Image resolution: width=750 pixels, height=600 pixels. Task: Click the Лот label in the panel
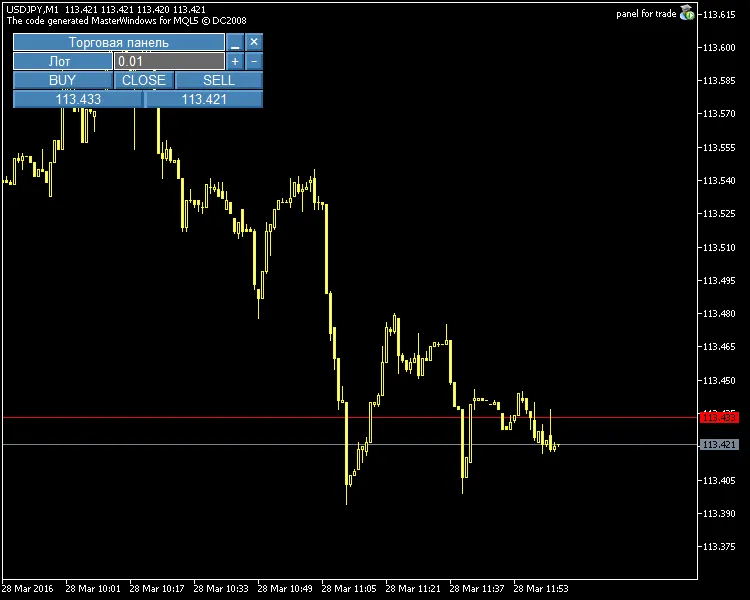point(61,61)
